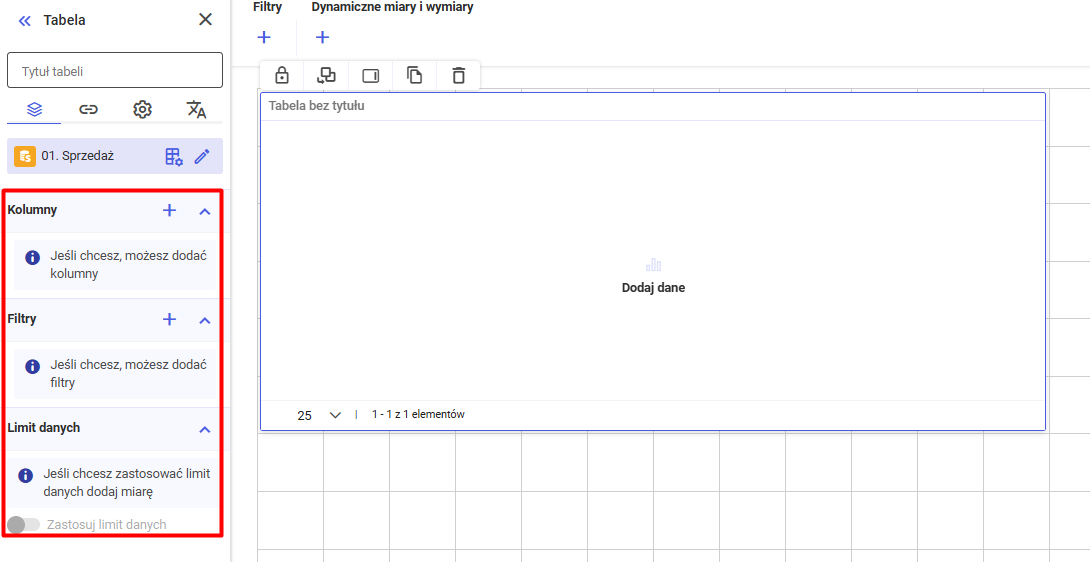
Task: Close the Tabela panel
Action: [x=205, y=19]
